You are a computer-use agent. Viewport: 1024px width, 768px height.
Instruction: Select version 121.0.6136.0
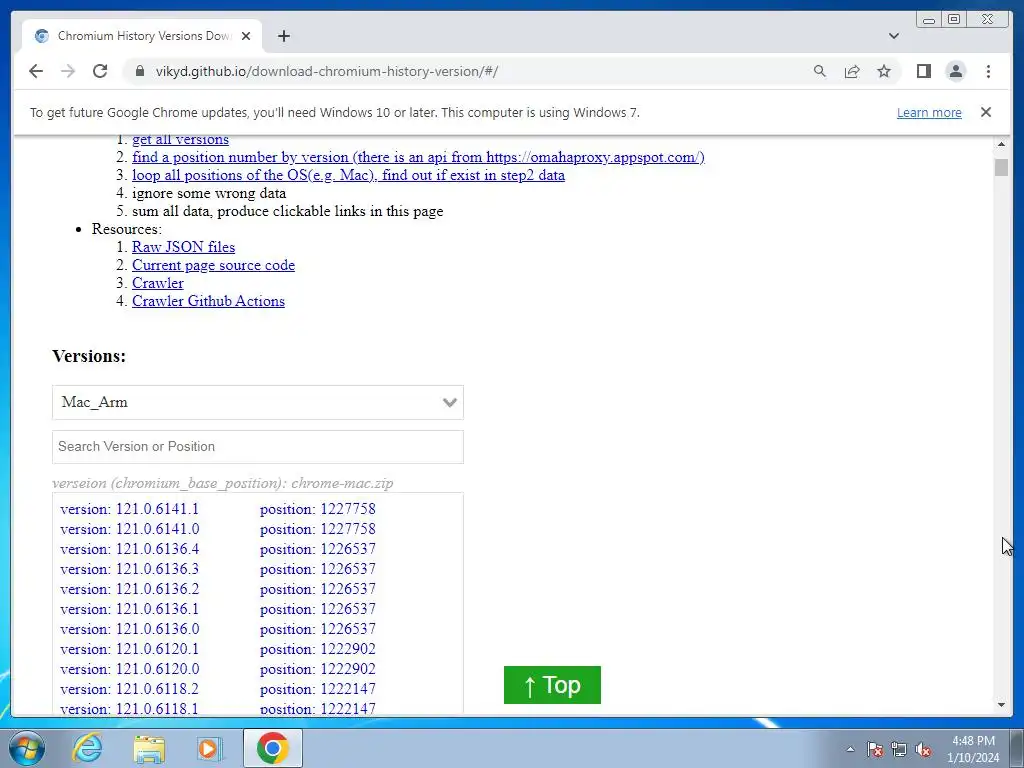click(129, 629)
